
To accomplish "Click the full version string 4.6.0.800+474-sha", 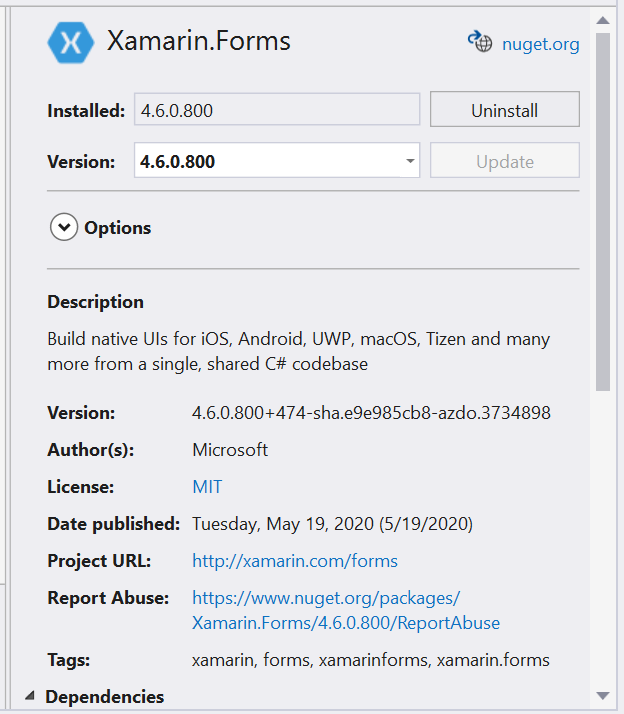I will coord(371,413).
